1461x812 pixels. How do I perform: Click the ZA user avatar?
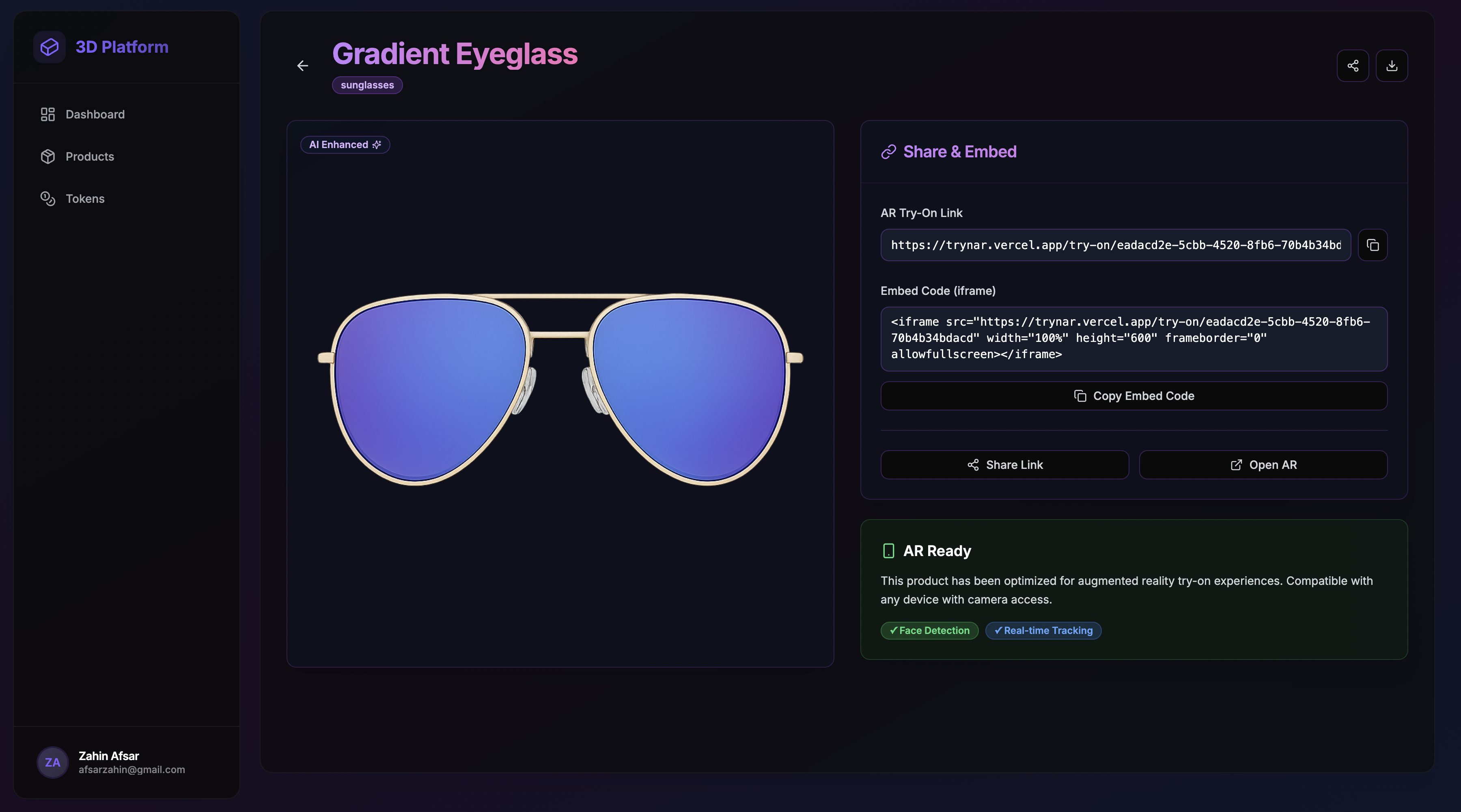(x=53, y=762)
